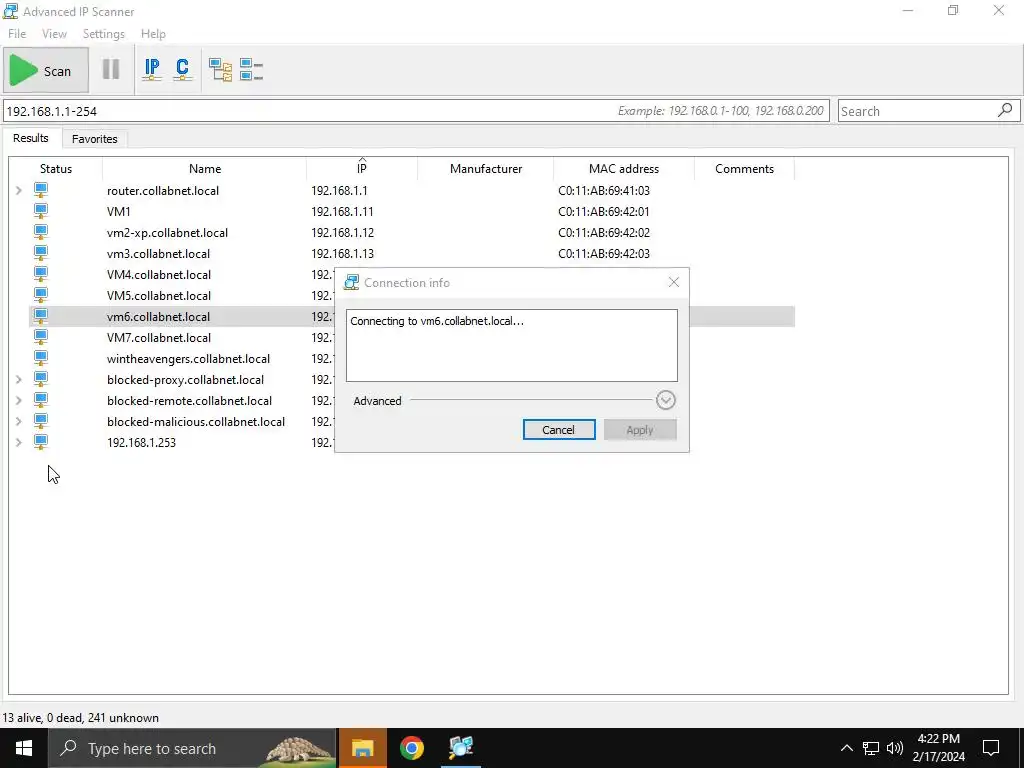This screenshot has width=1024, height=768.
Task: Sort by the Name column header
Action: (x=204, y=168)
